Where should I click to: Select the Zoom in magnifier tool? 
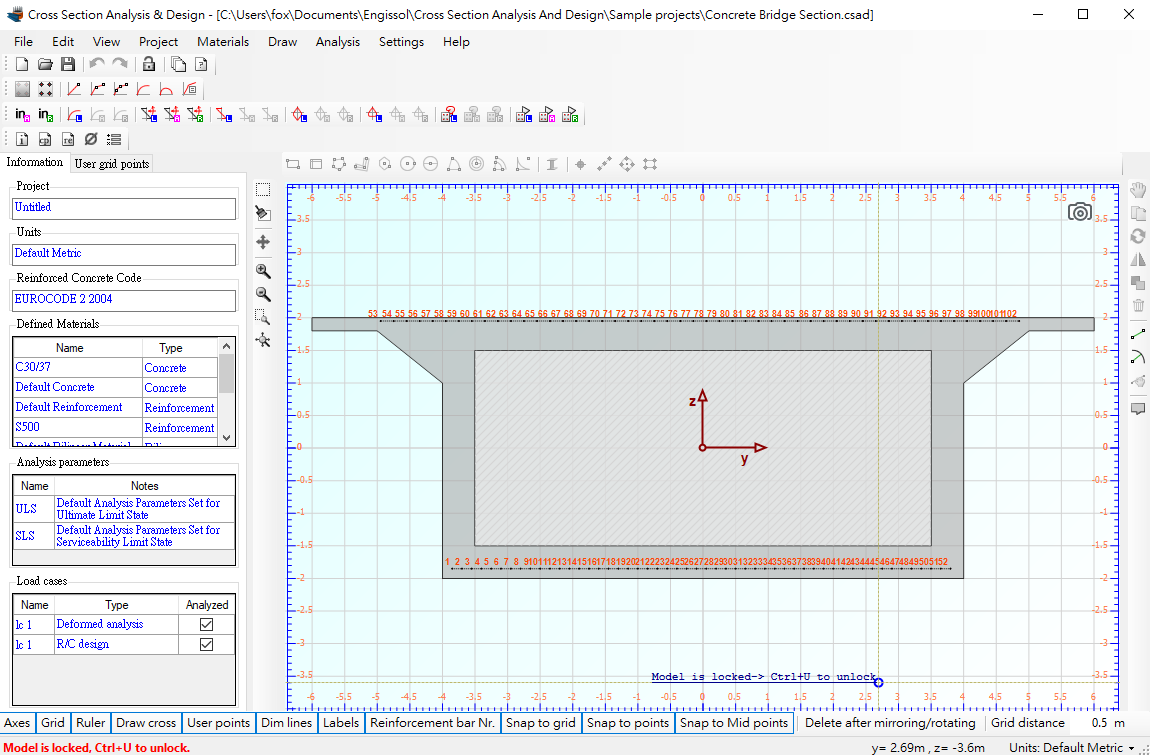pos(263,271)
